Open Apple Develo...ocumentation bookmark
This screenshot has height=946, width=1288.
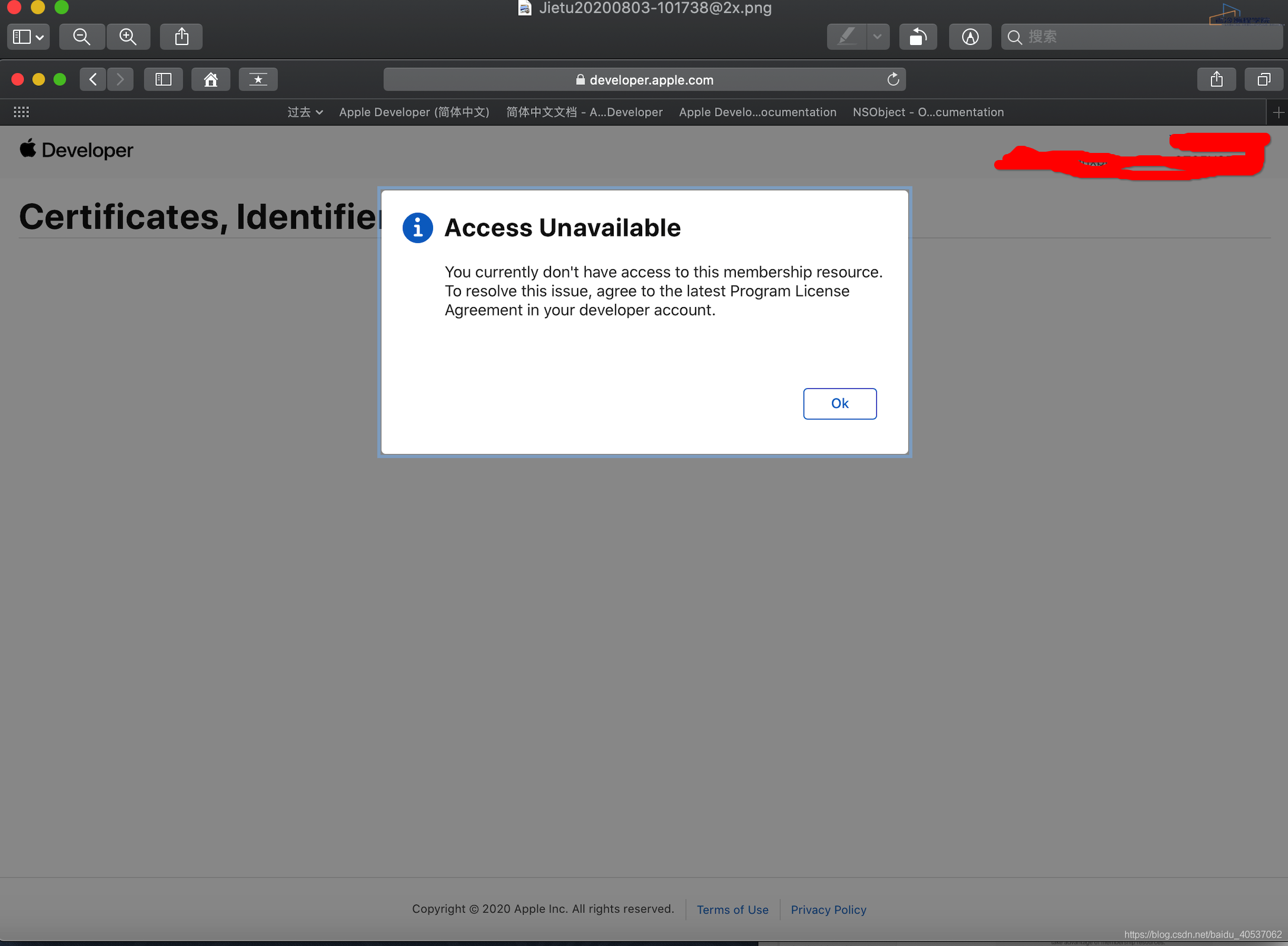758,112
